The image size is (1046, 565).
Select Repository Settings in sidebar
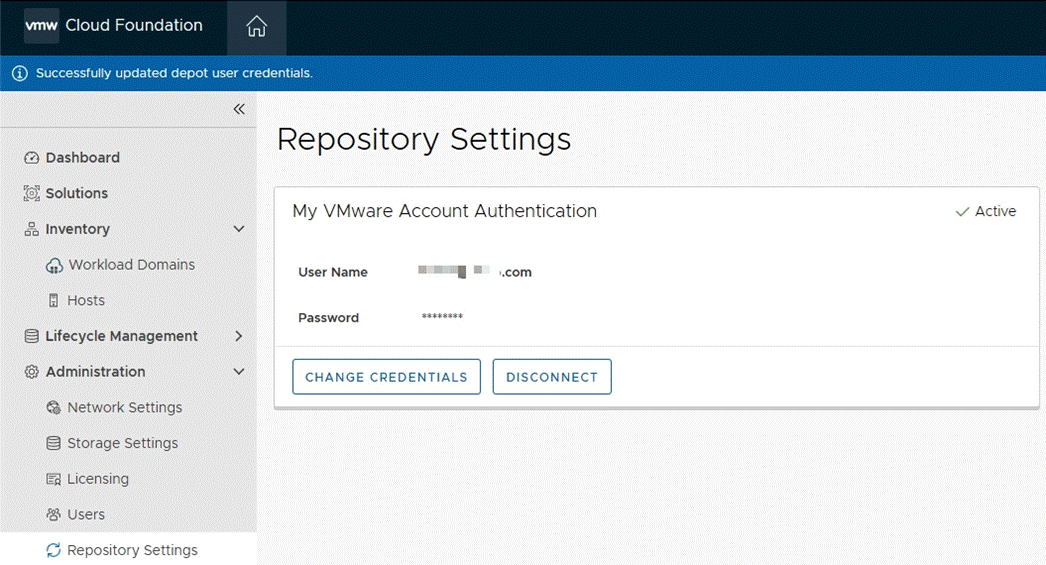(133, 550)
